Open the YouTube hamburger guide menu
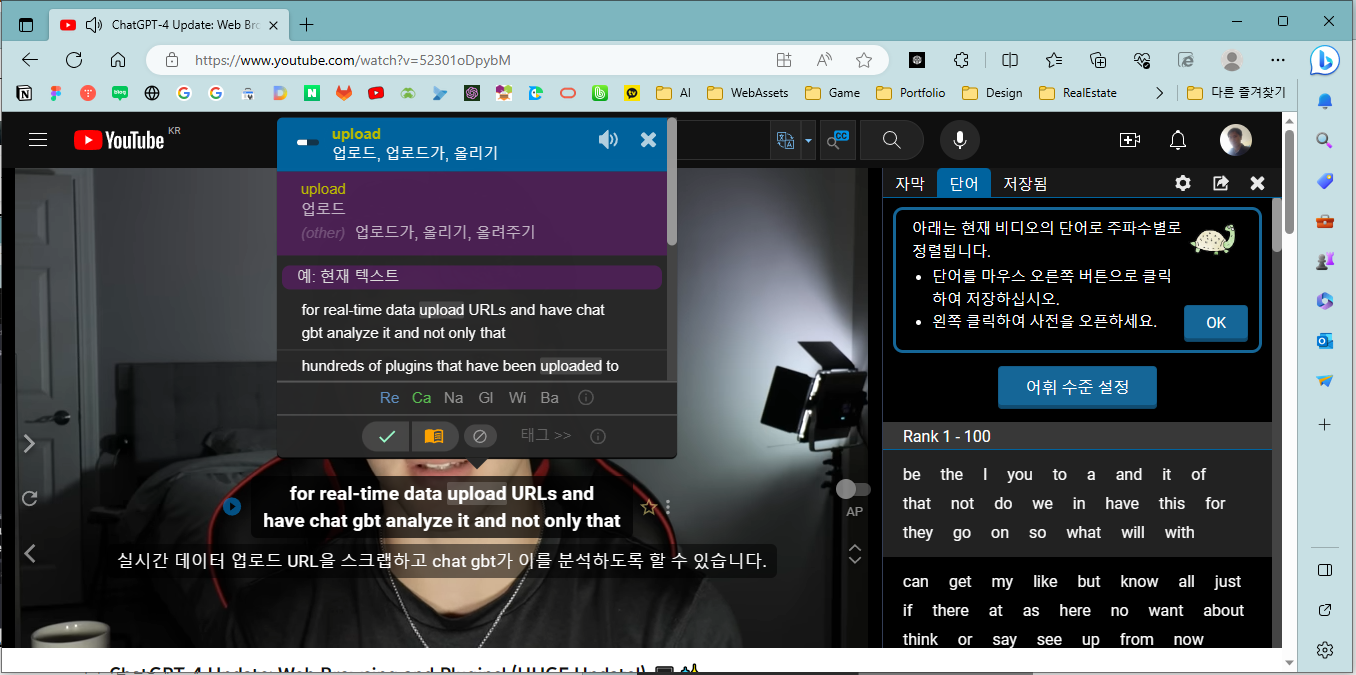 click(x=38, y=140)
